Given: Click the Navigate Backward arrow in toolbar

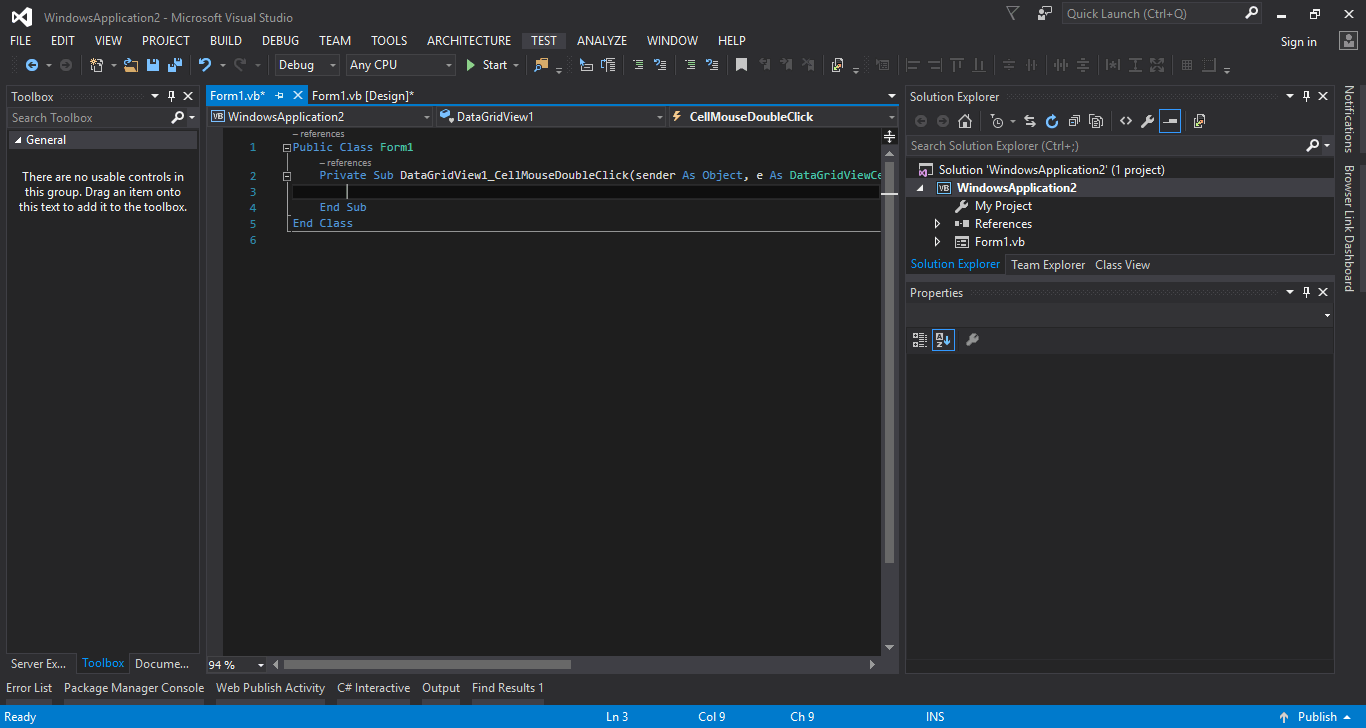Looking at the screenshot, I should point(32,65).
